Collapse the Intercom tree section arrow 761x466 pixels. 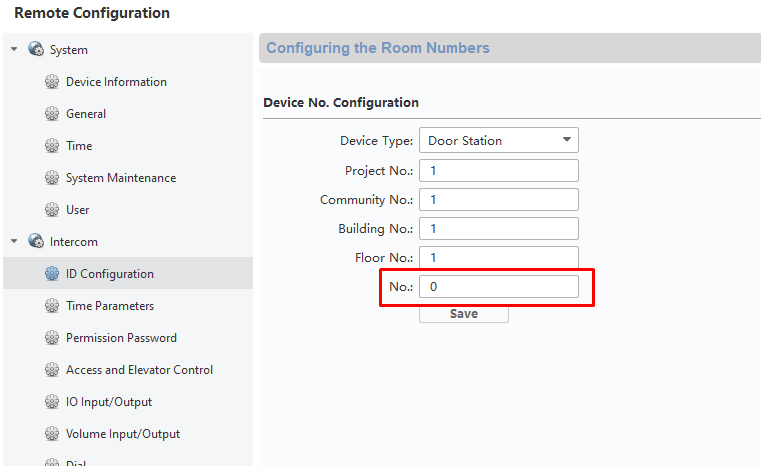(x=14, y=241)
